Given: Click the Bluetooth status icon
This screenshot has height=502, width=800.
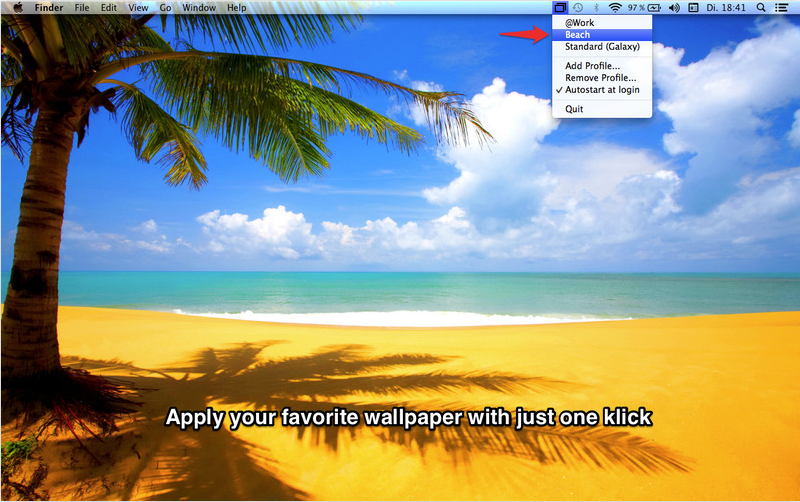Looking at the screenshot, I should (x=596, y=7).
